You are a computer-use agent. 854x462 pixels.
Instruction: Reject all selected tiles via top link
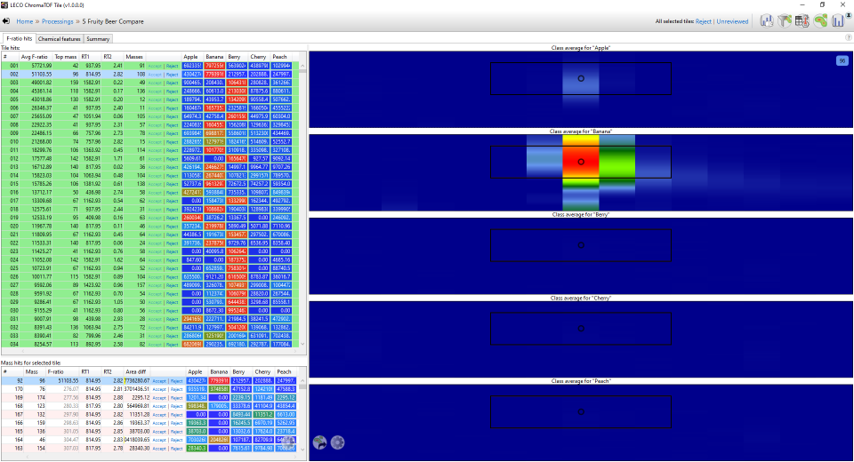point(703,20)
